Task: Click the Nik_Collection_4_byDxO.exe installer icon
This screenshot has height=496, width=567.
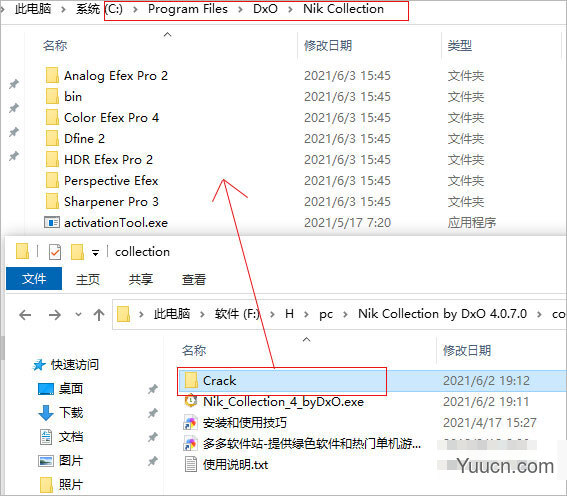Action: [x=191, y=401]
